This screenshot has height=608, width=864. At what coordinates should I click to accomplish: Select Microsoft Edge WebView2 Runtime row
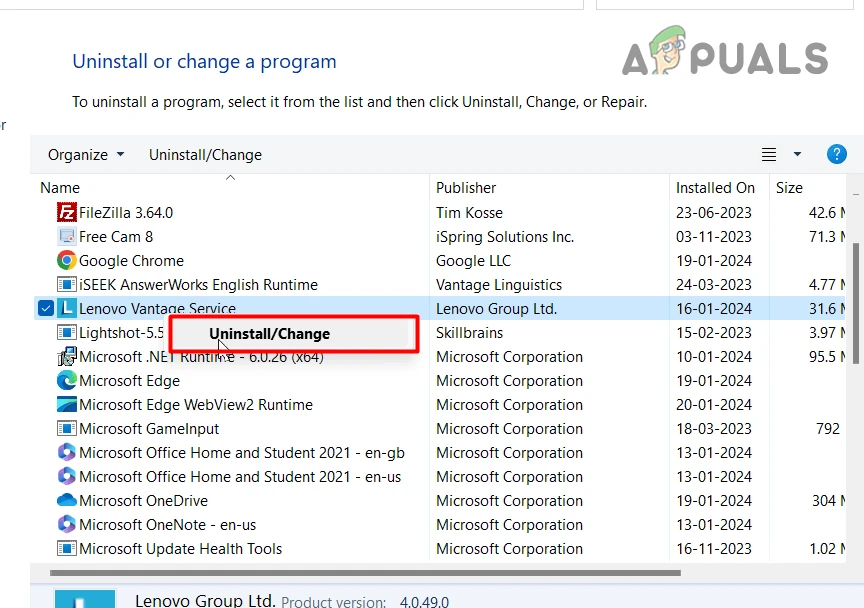coord(196,405)
